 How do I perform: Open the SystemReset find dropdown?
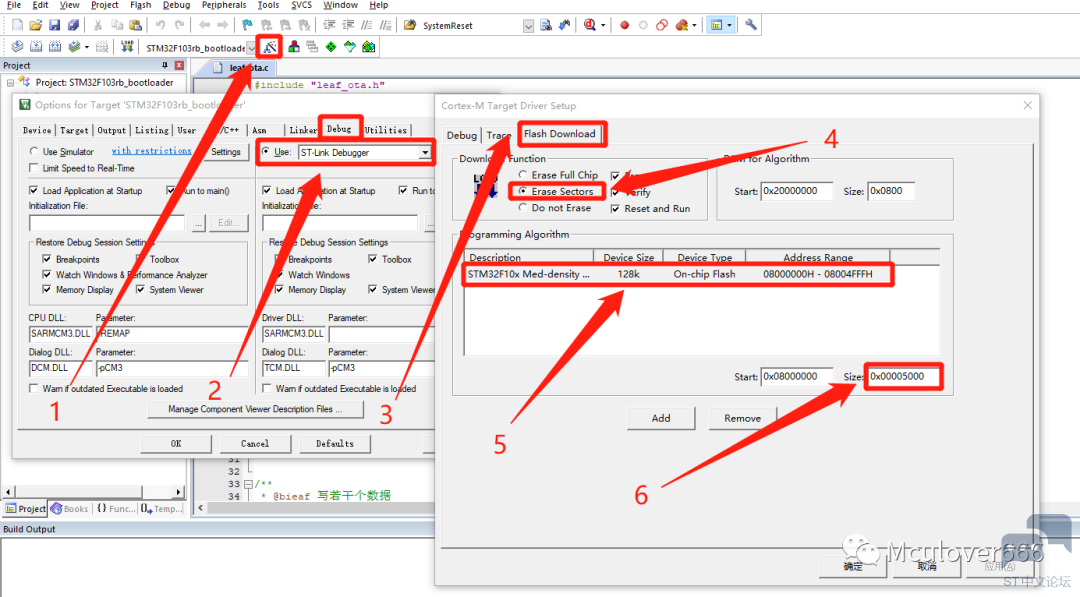528,26
